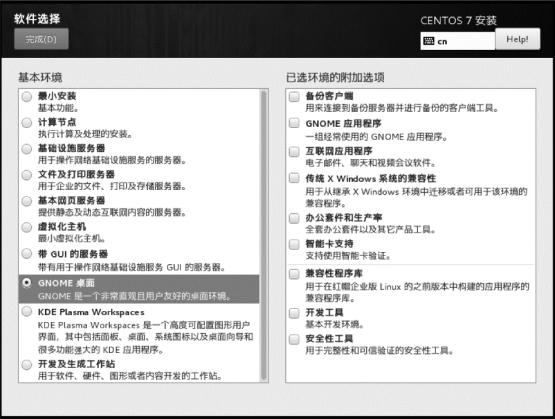
Task: Click the cn keyboard layout field
Action: (458, 41)
